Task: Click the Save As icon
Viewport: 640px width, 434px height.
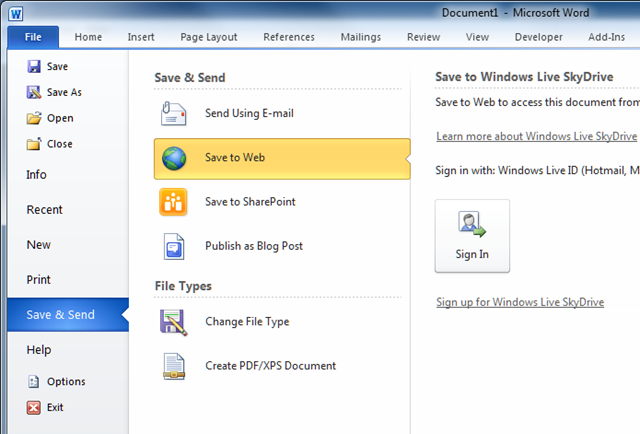Action: (x=34, y=92)
